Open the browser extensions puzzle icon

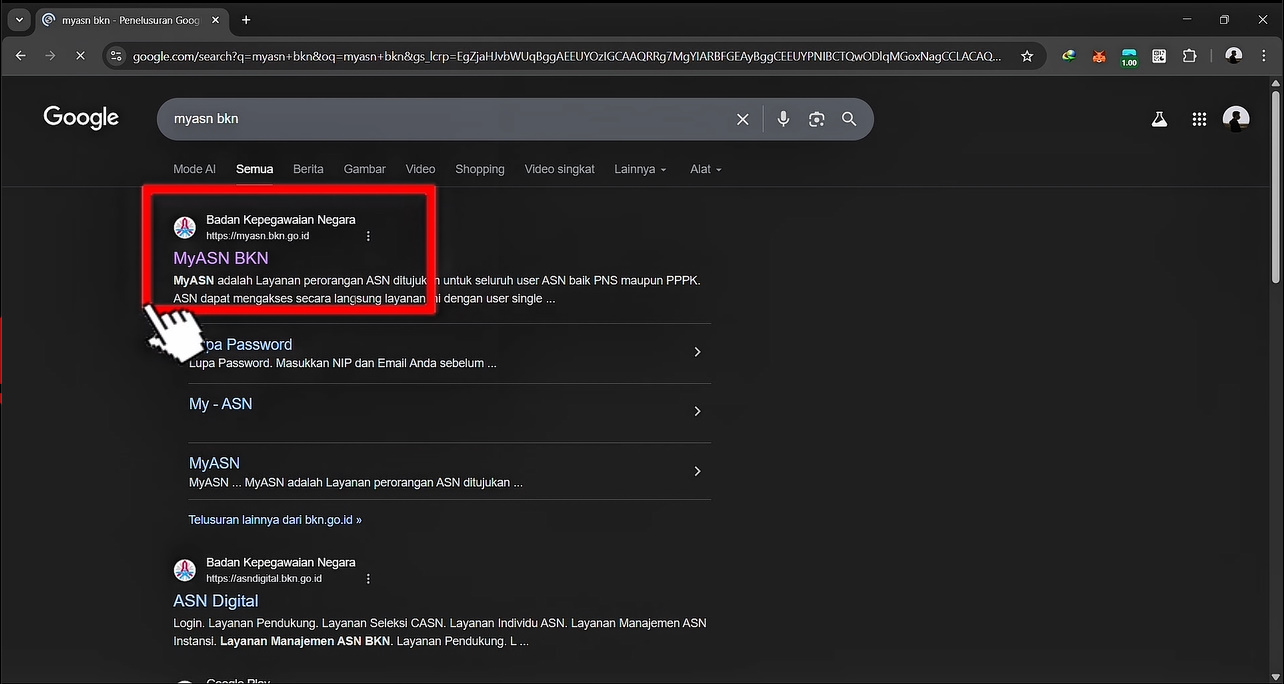pyautogui.click(x=1189, y=56)
